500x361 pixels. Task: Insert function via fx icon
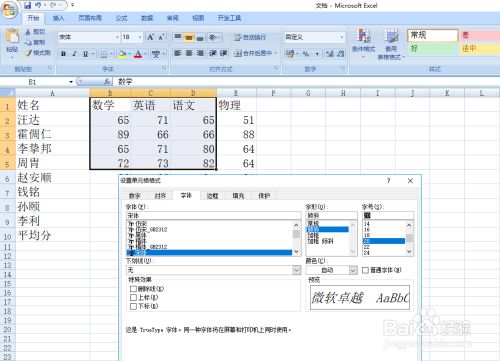(x=106, y=81)
